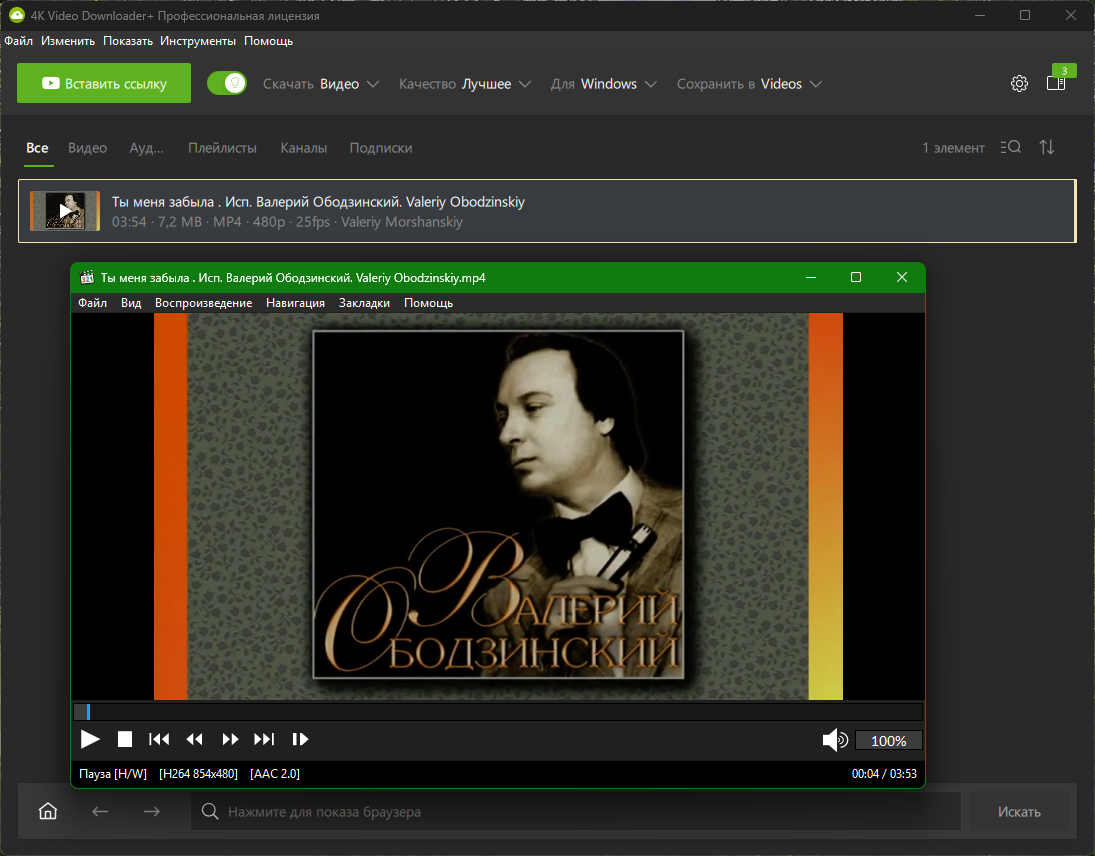Resume video with the play button

[90, 739]
